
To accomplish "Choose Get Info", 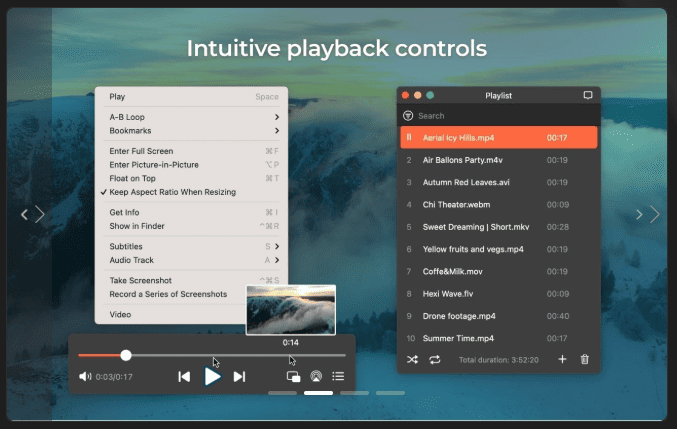I will pyautogui.click(x=191, y=212).
